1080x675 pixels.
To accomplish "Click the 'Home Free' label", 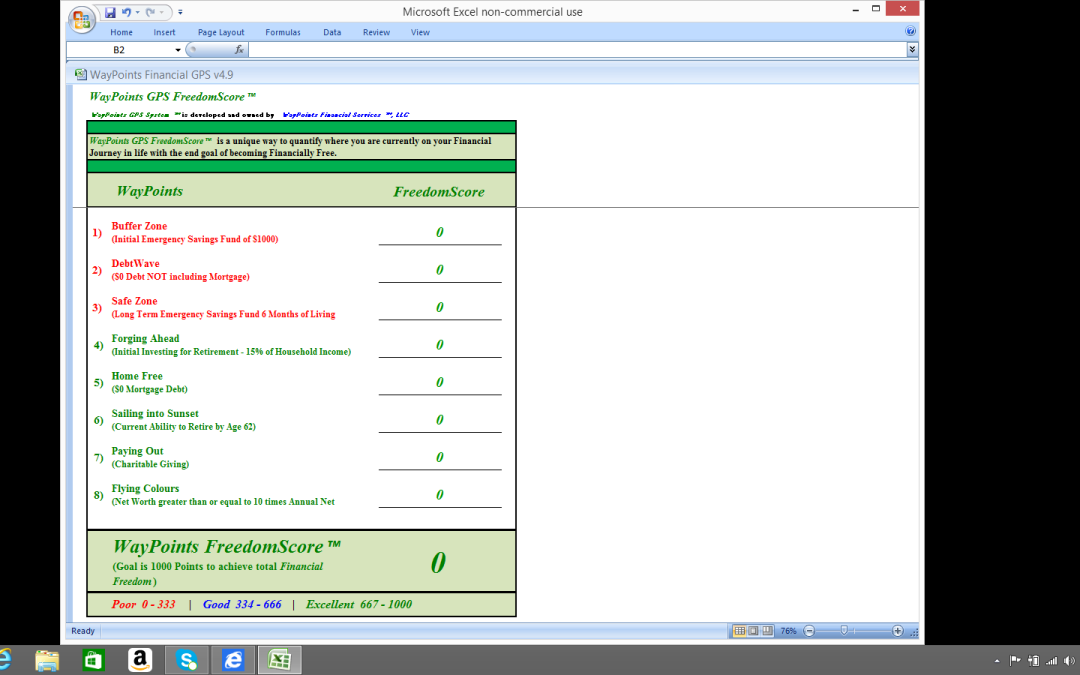I will [x=137, y=376].
